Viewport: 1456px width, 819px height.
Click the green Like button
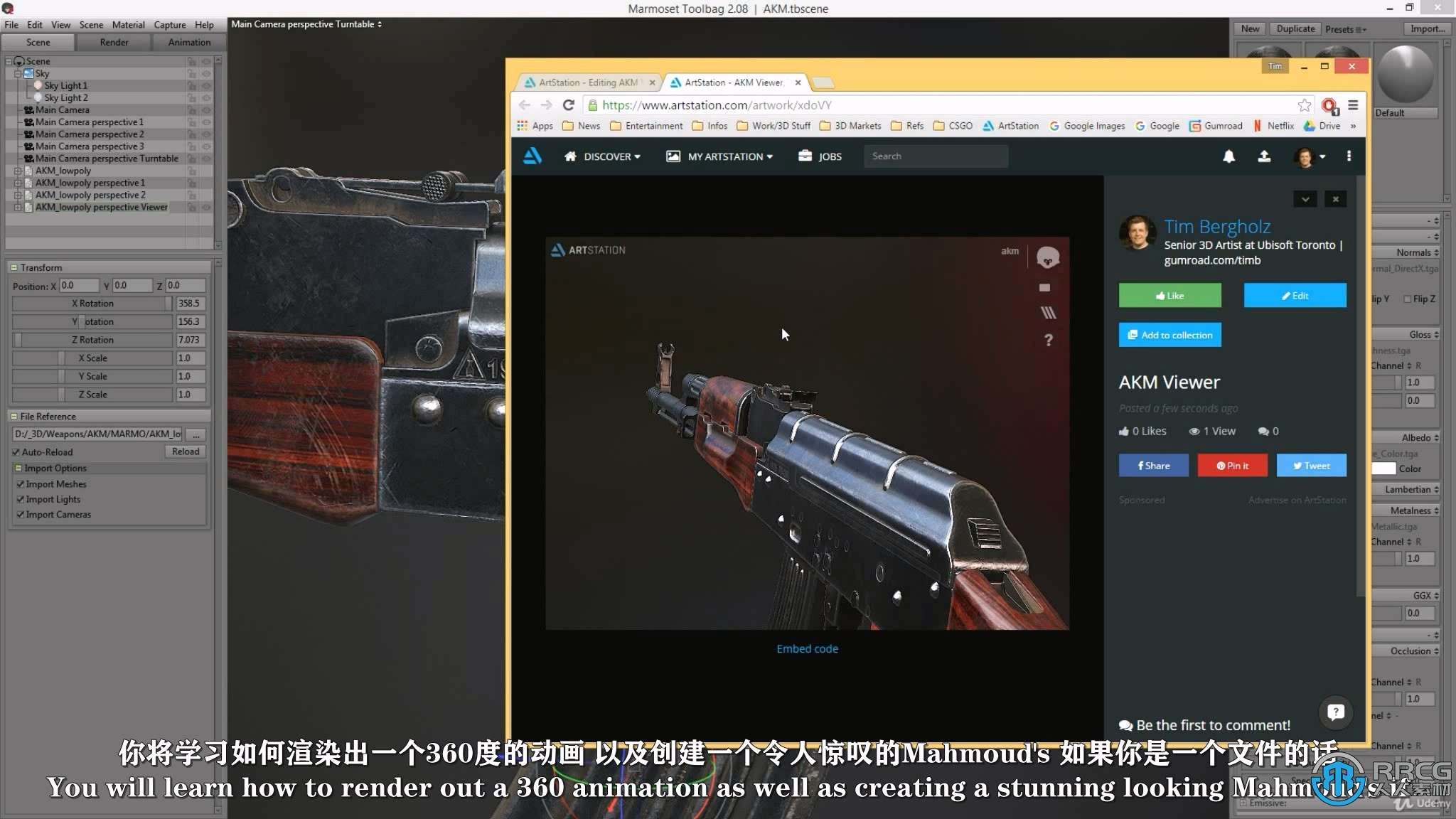[x=1169, y=296]
